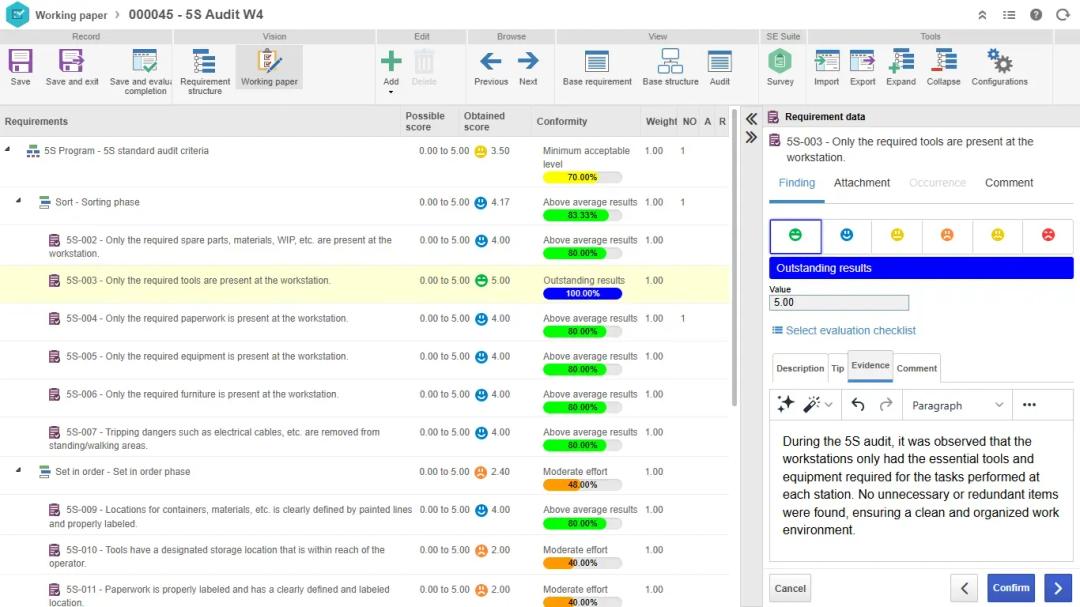The width and height of the screenshot is (1080, 607).
Task: Click the Save and exit icon
Action: click(71, 62)
